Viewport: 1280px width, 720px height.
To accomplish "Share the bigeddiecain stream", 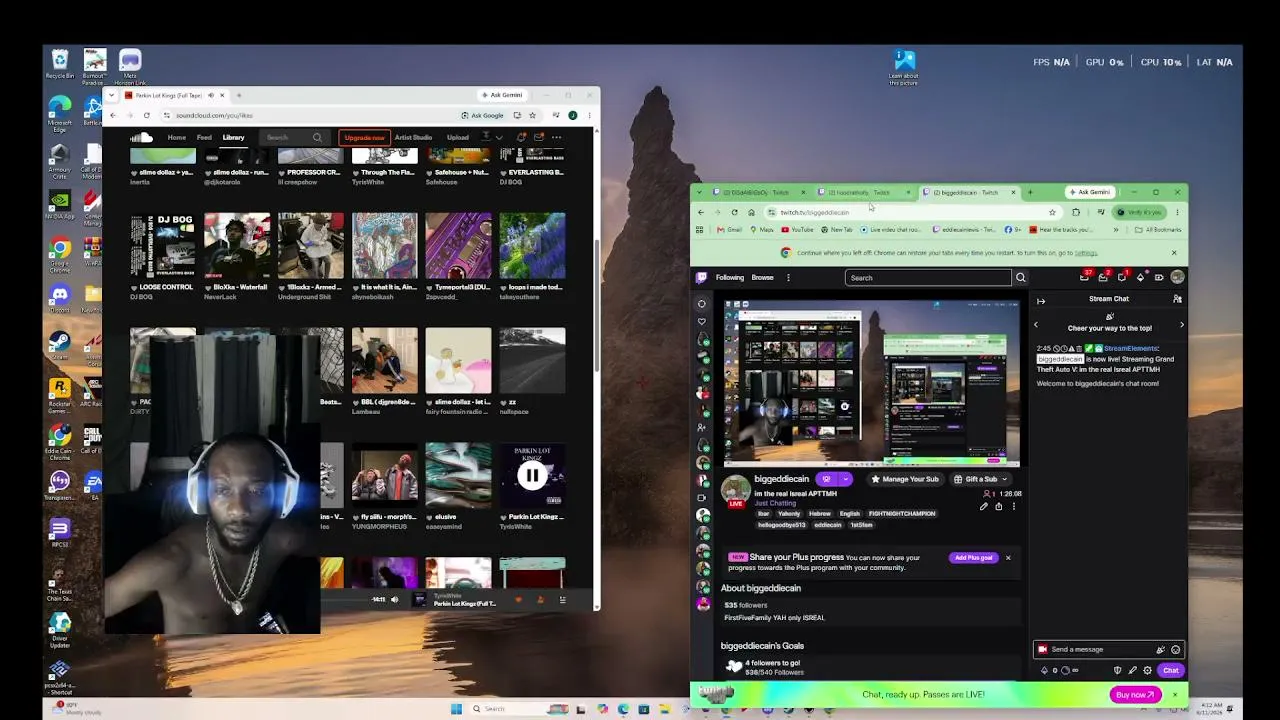I will click(x=998, y=507).
